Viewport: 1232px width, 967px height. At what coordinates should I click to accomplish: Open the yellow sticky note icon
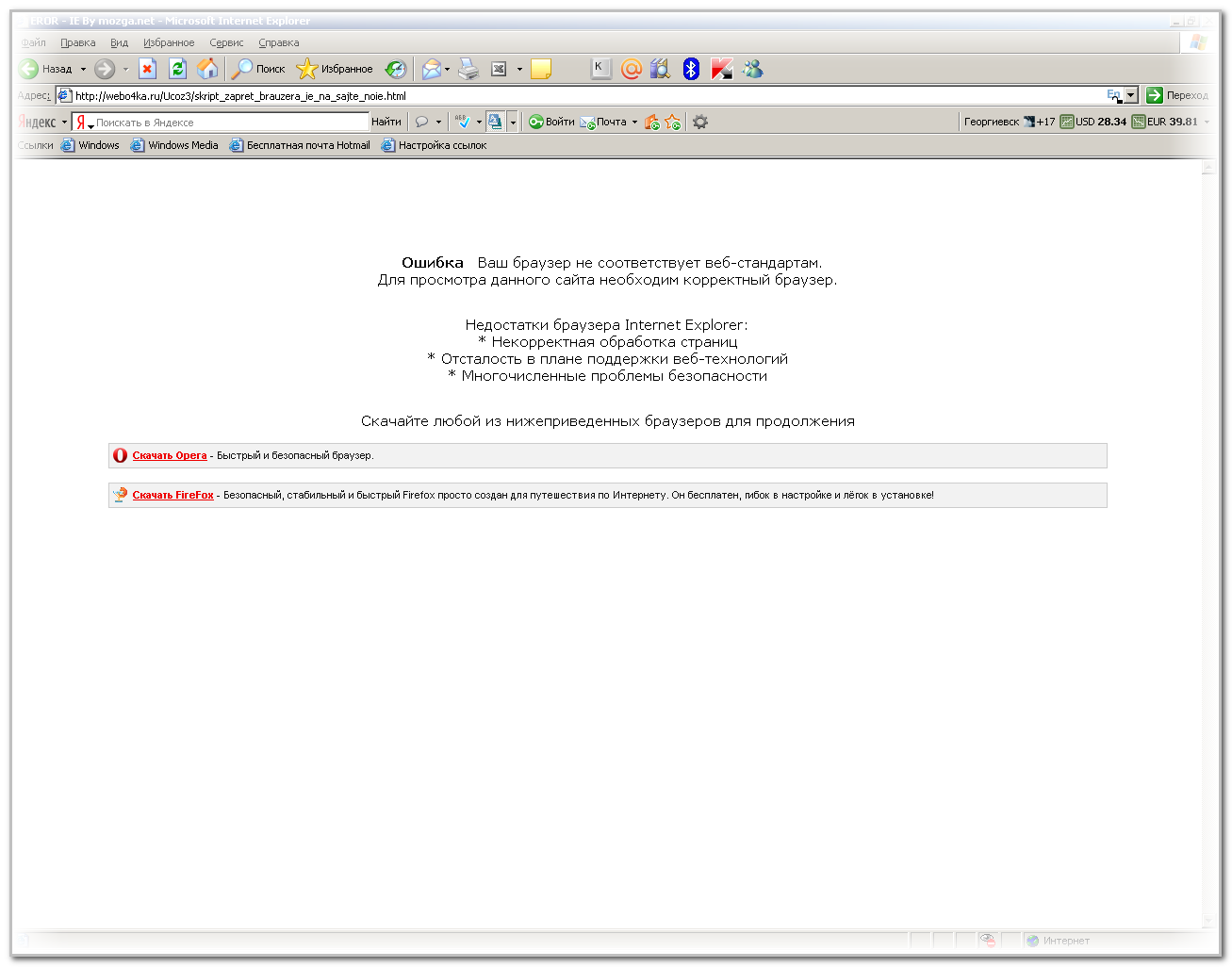pyautogui.click(x=541, y=69)
